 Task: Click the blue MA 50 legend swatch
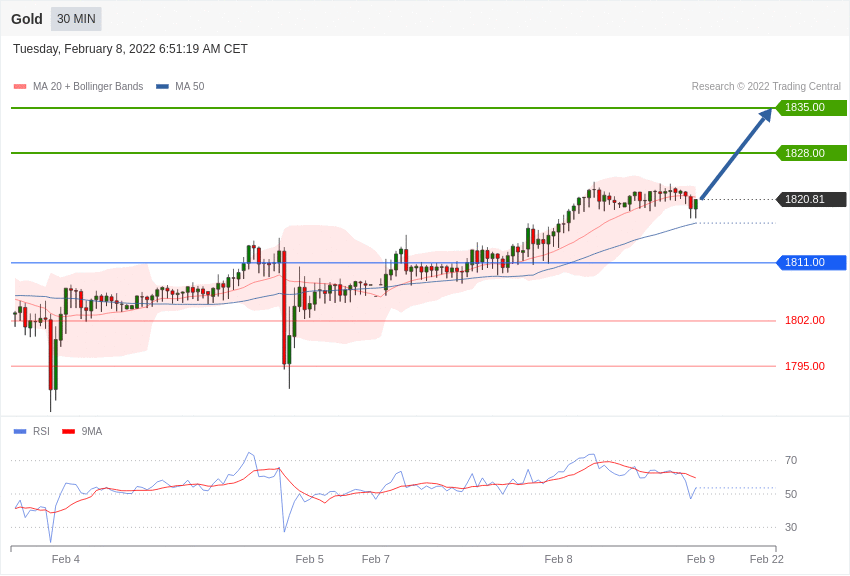[x=162, y=86]
